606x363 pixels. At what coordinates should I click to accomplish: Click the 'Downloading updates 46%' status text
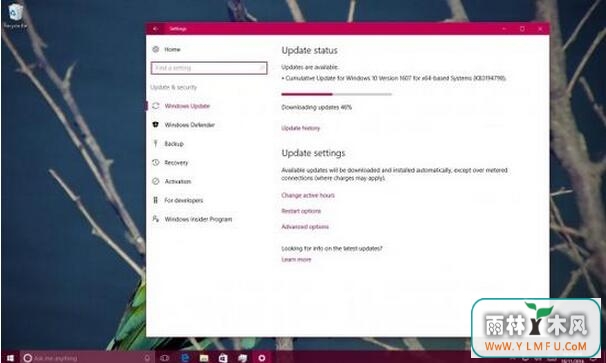(317, 107)
